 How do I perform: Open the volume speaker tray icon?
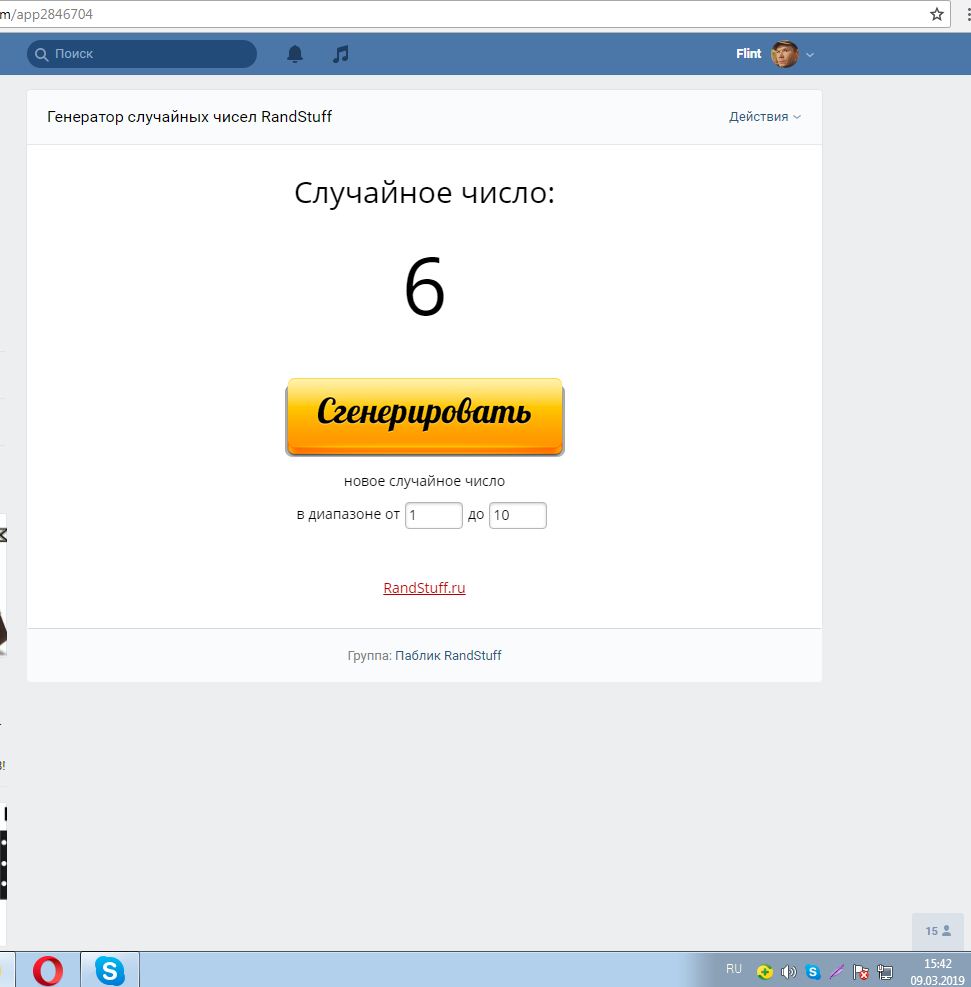[x=789, y=972]
